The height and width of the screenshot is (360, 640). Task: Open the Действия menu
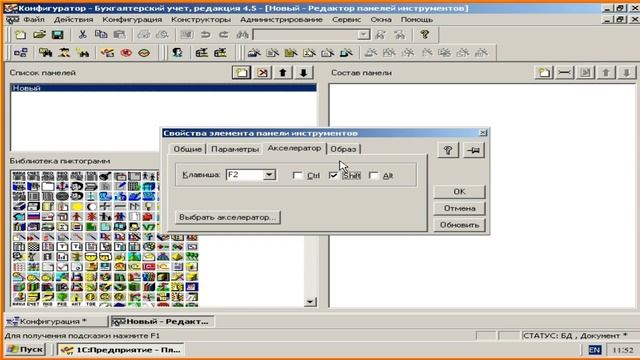point(73,20)
